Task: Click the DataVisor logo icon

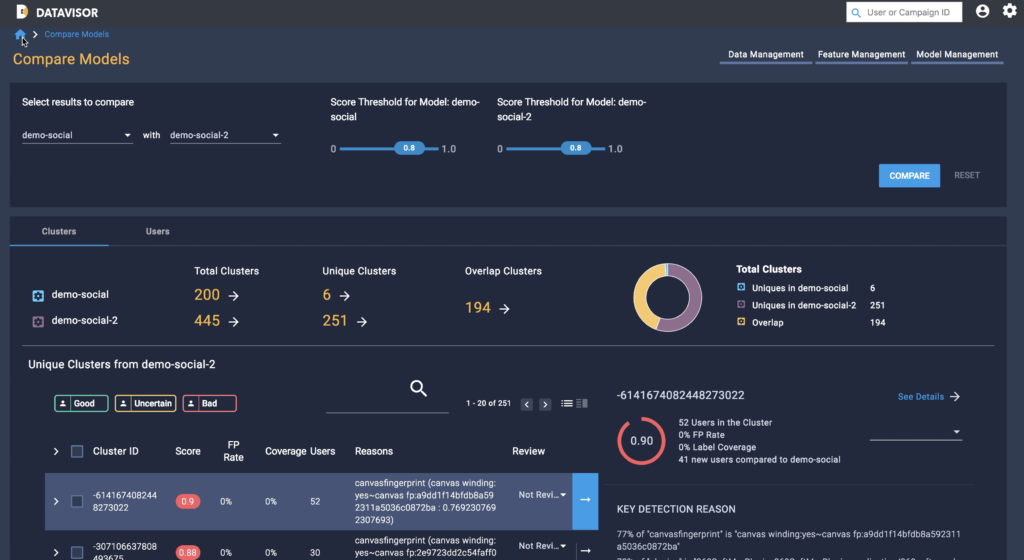Action: [x=22, y=12]
